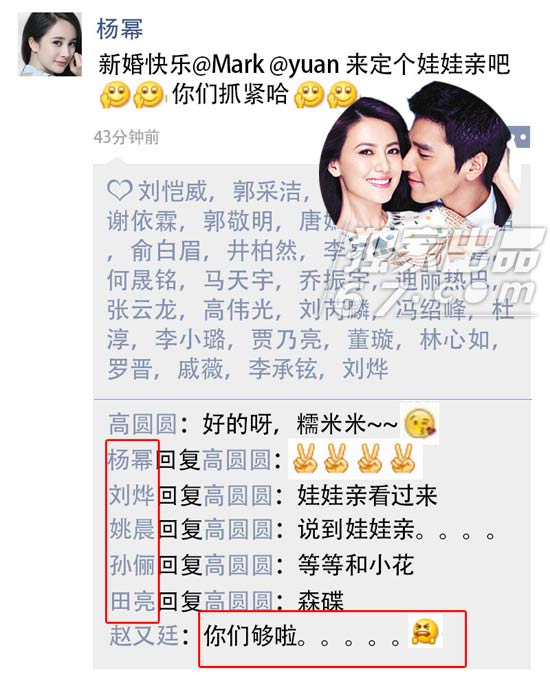The width and height of the screenshot is (550, 688).
Task: Open commenter 姚晨 in the replies
Action: point(132,529)
